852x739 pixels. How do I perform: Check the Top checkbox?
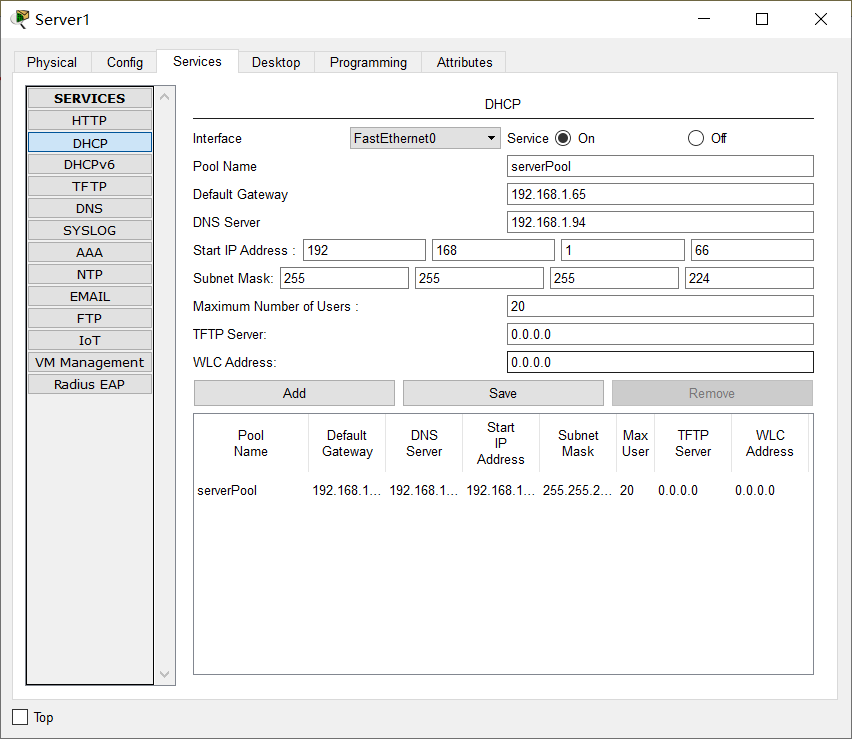tap(20, 717)
